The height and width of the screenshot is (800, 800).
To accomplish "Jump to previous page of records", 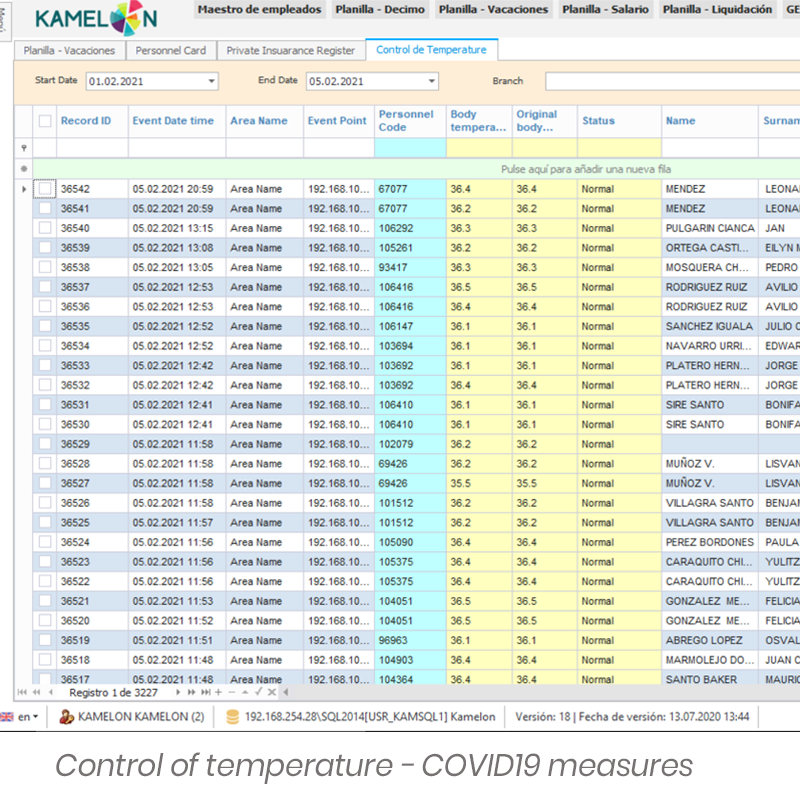I will click(x=36, y=692).
